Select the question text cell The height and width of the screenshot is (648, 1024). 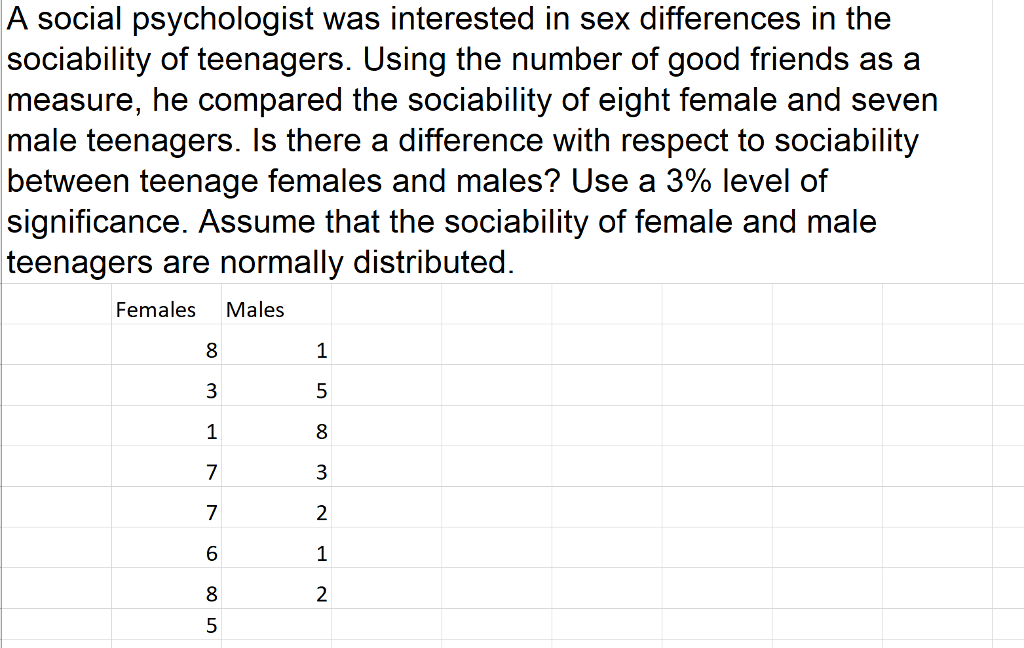coord(497,141)
